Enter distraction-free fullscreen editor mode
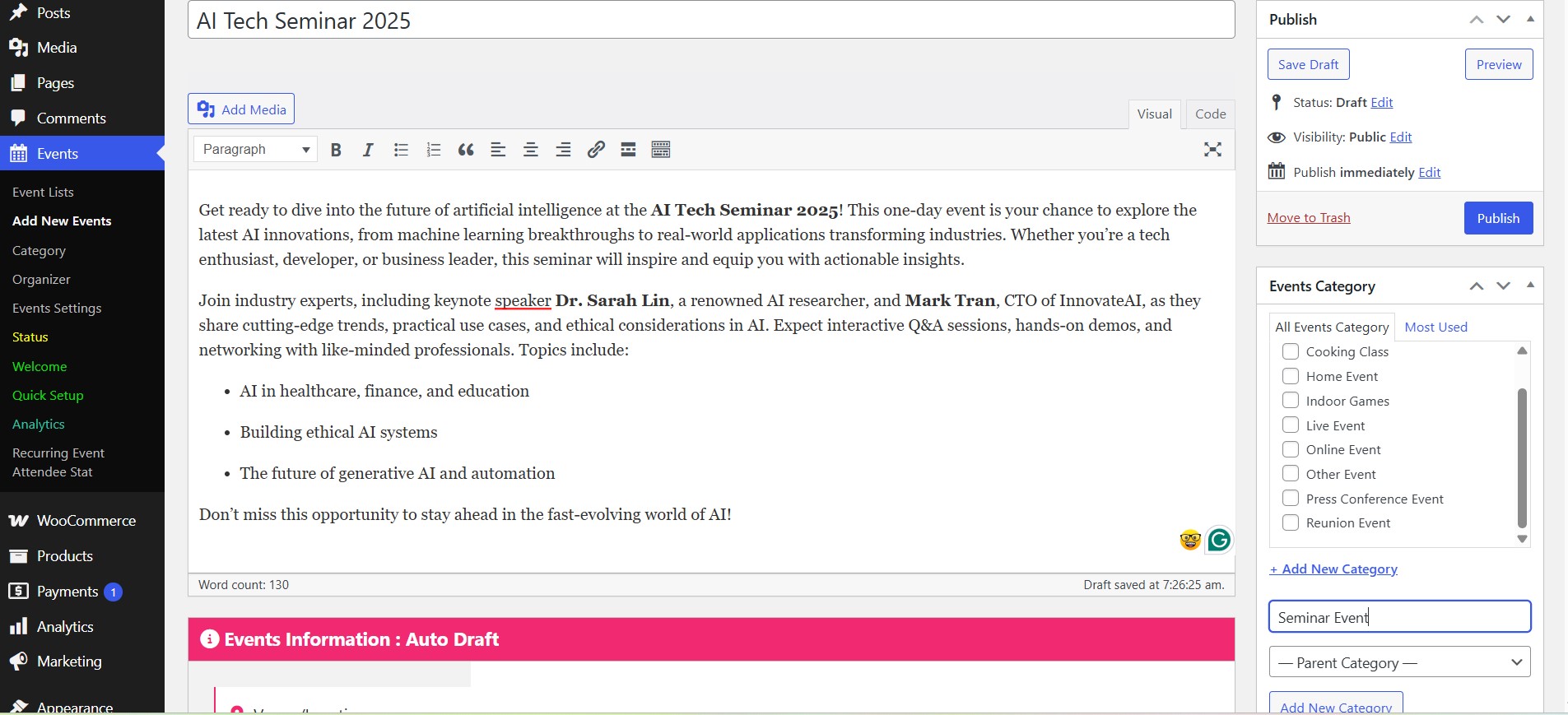This screenshot has width=1568, height=715. [x=1212, y=150]
